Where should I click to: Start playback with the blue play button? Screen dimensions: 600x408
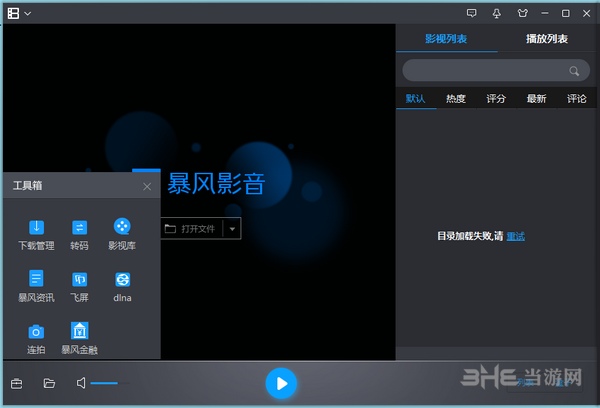[x=281, y=383]
